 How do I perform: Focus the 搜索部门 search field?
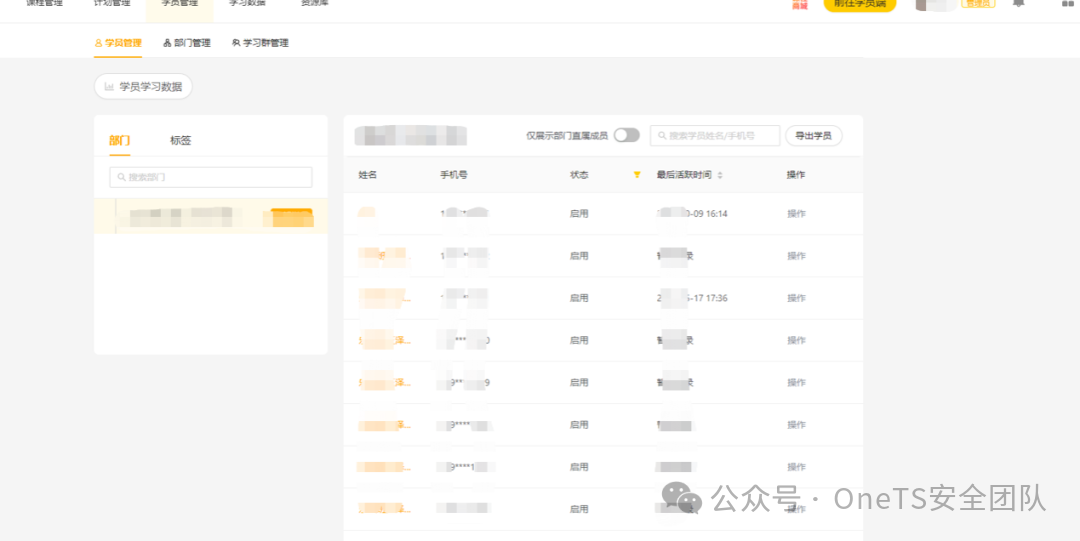click(x=211, y=177)
